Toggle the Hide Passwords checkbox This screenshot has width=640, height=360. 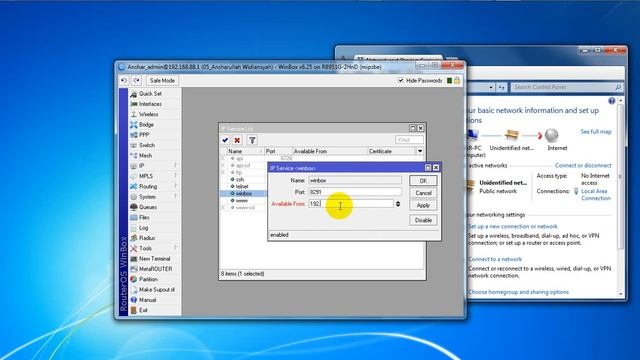coord(400,80)
